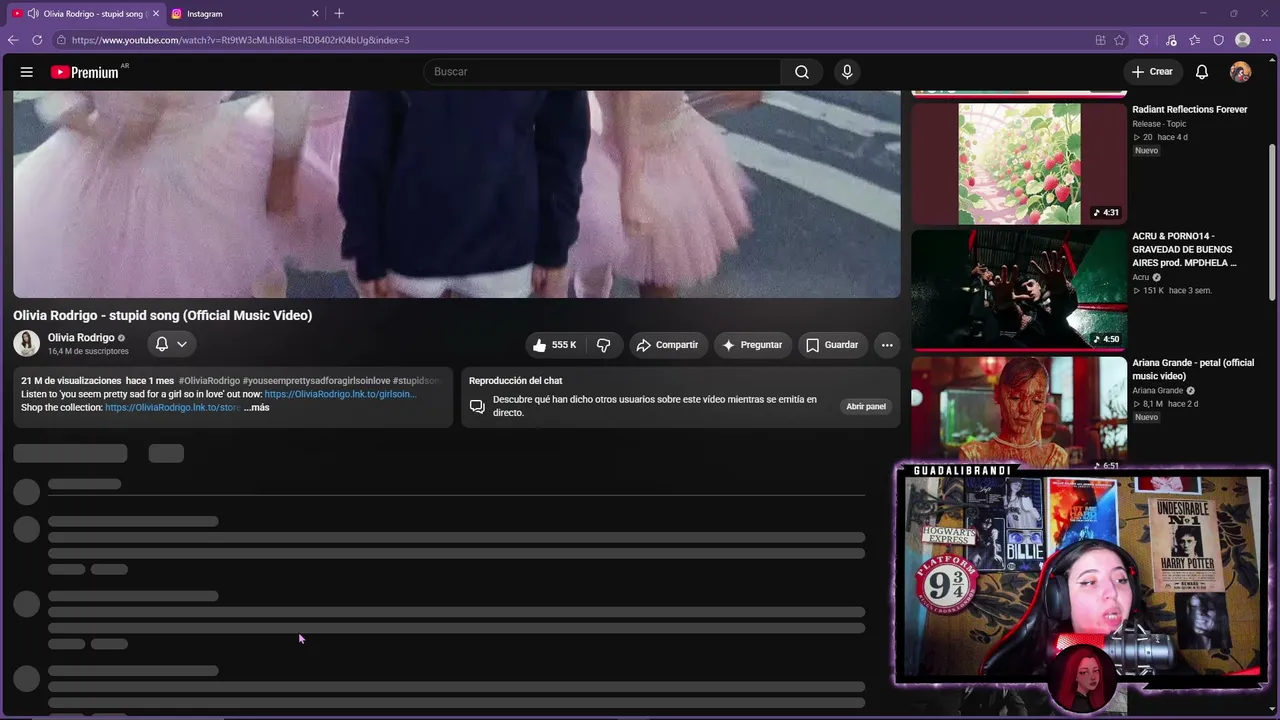Open Olivia Rodrigo channel name link
The height and width of the screenshot is (720, 1280).
pyautogui.click(x=81, y=338)
